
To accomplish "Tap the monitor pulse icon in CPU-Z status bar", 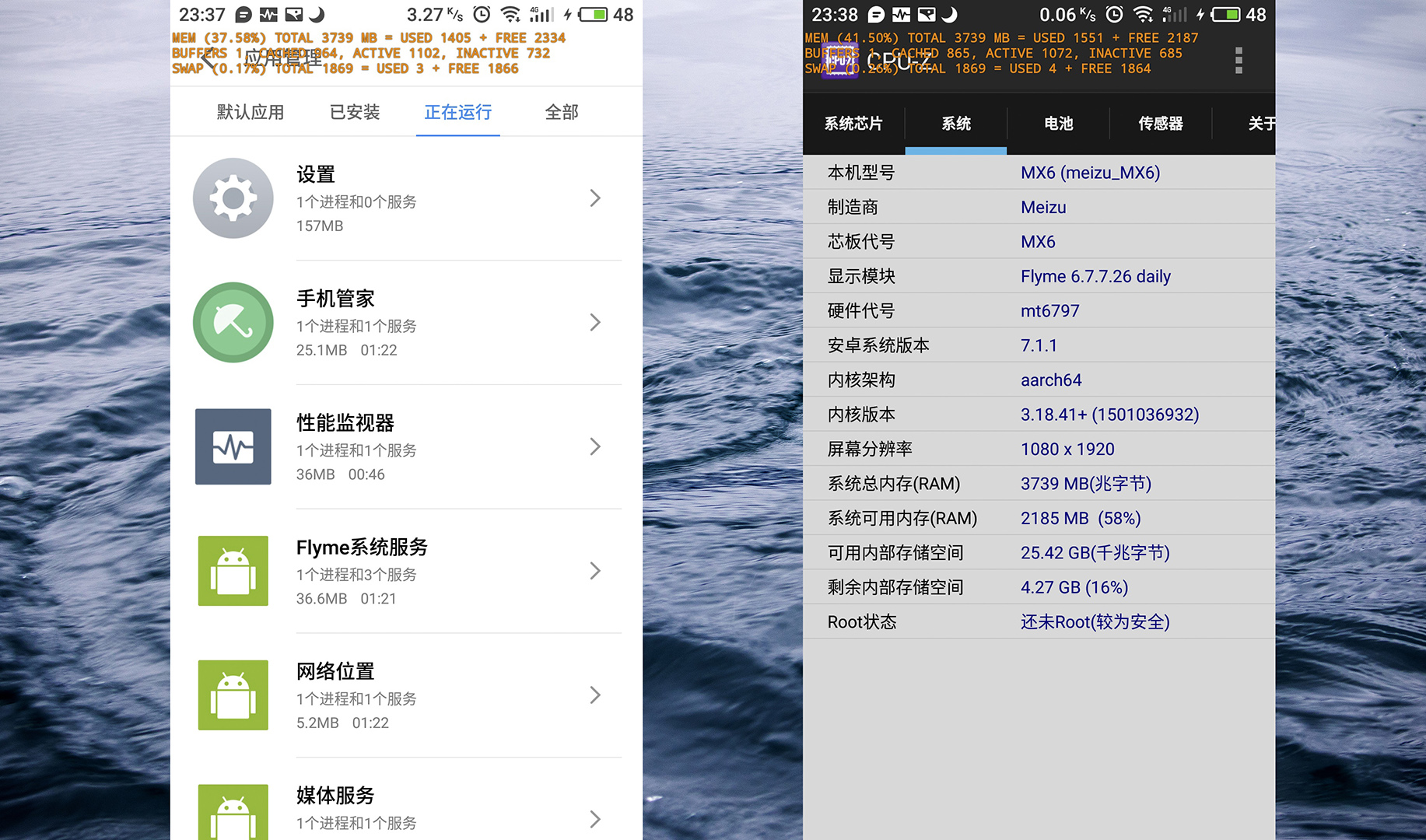I will (901, 15).
